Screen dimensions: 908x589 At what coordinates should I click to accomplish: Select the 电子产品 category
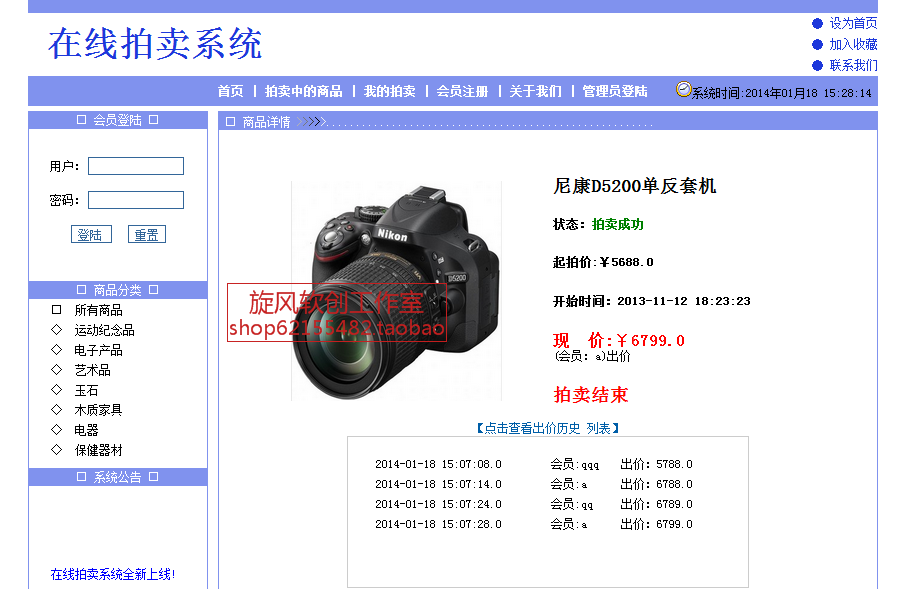98,350
